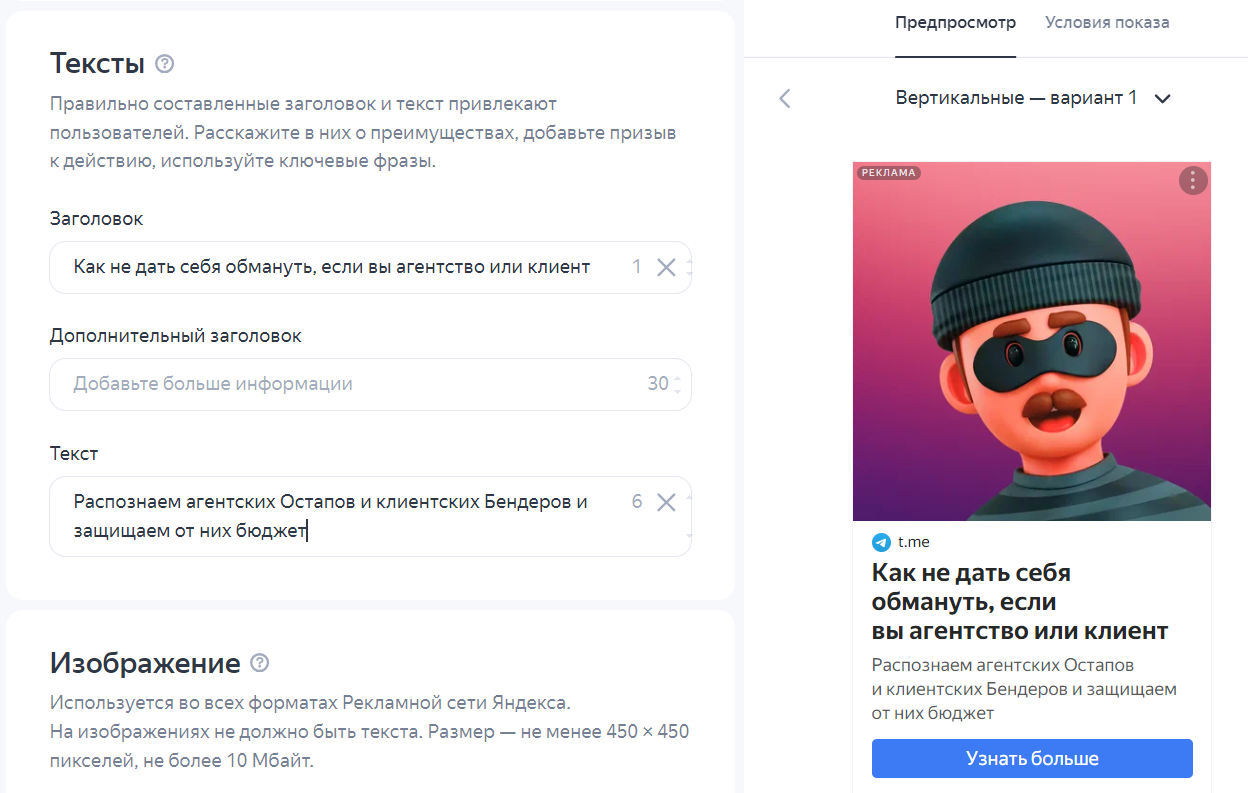1248x793 pixels.
Task: Clear the Текст field with the X icon
Action: [666, 503]
